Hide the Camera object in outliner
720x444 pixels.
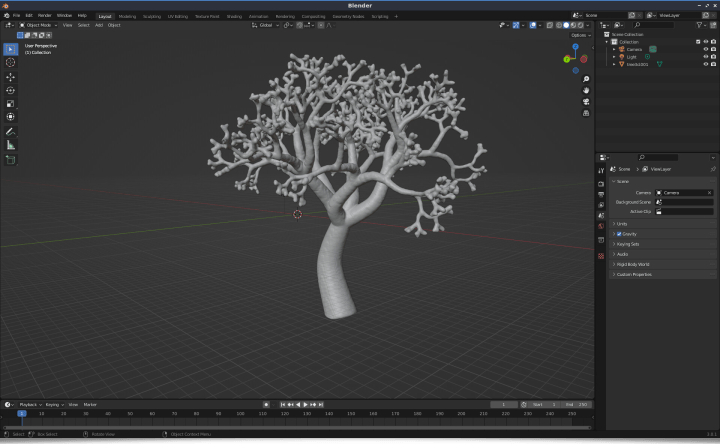pos(706,49)
